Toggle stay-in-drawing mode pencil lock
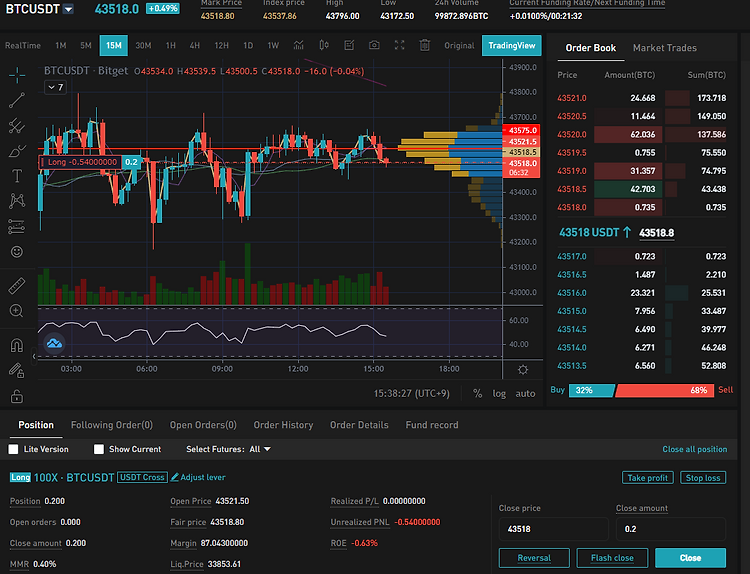Image resolution: width=750 pixels, height=574 pixels. coord(17,370)
